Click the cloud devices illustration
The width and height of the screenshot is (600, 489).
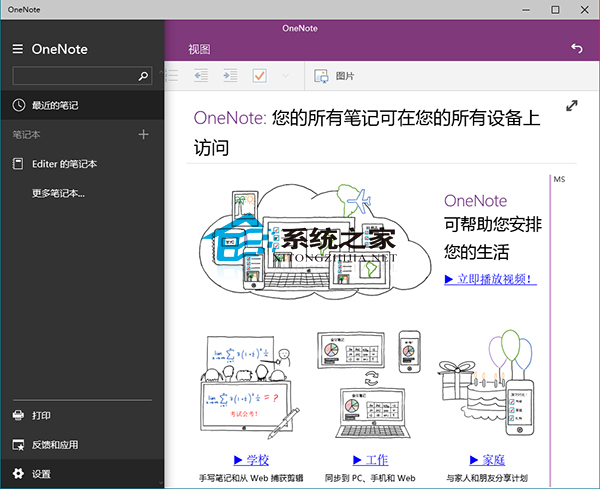coord(315,241)
